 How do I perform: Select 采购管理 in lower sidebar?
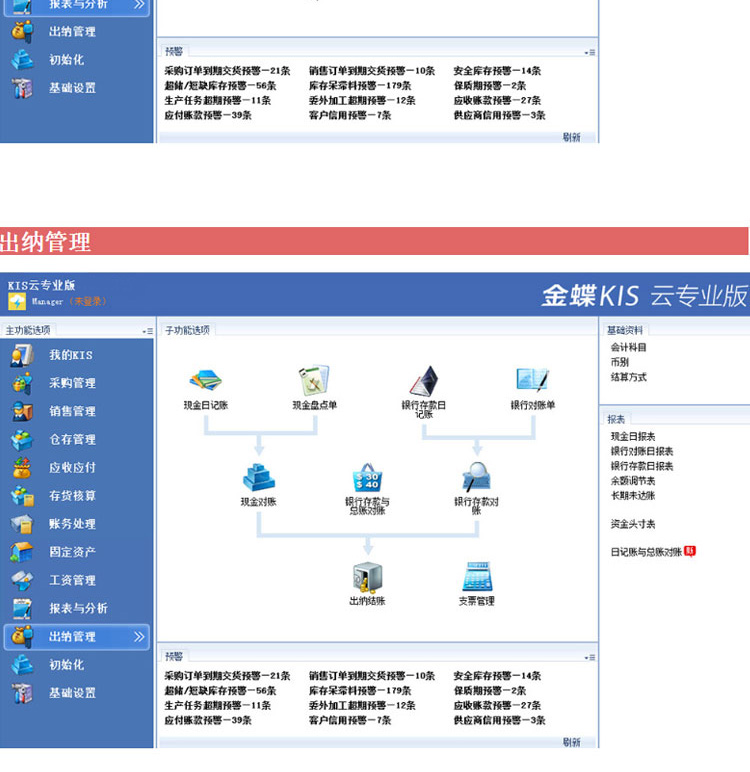(x=72, y=383)
